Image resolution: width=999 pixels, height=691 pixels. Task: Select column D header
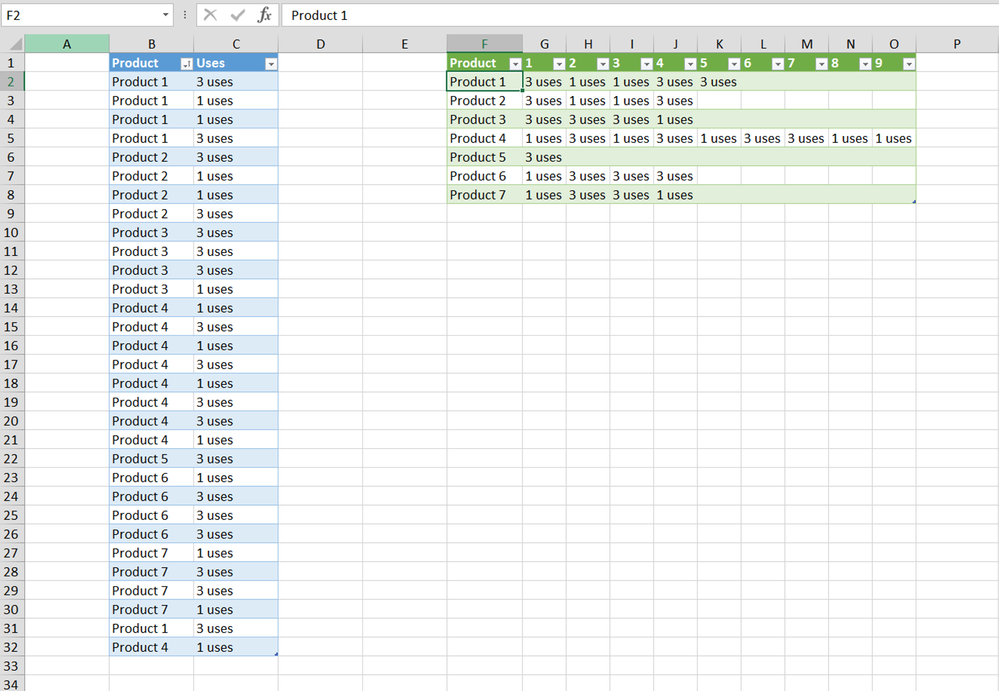[x=320, y=44]
